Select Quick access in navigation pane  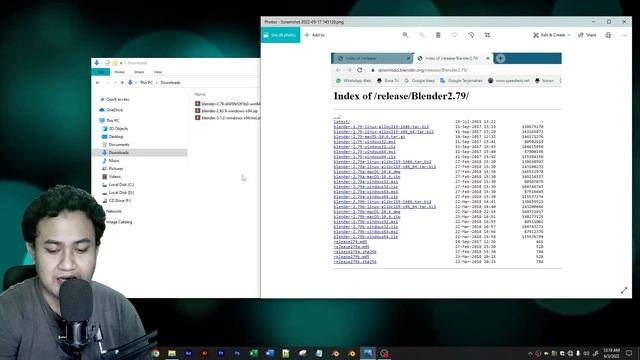click(114, 99)
